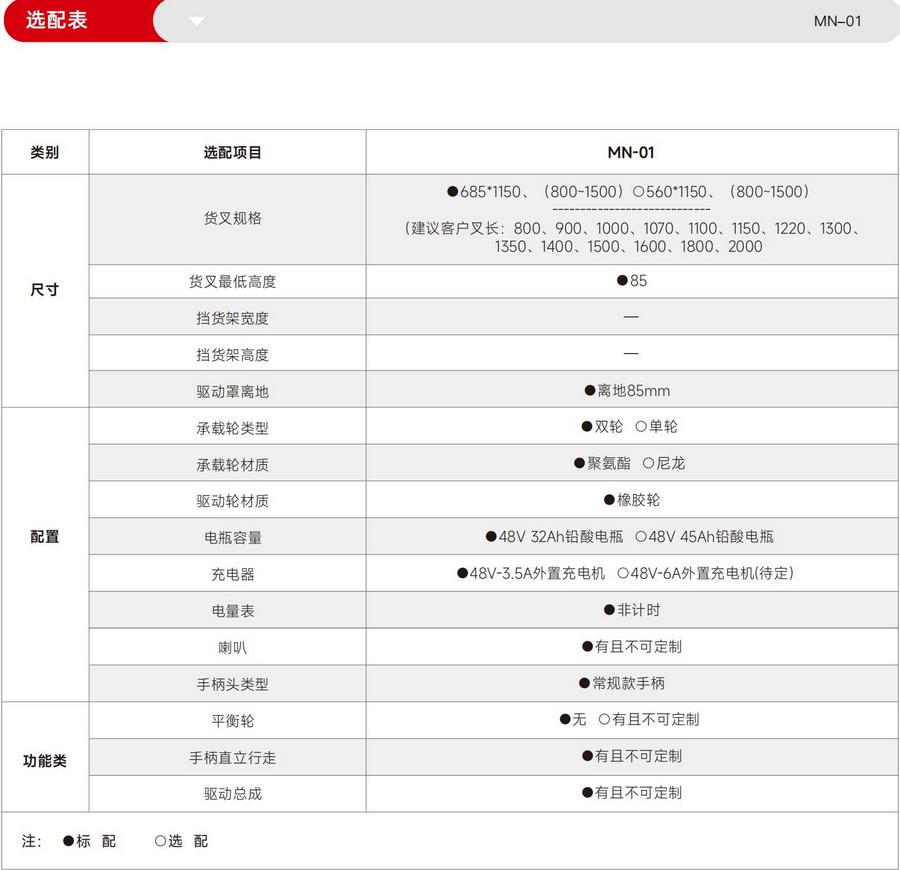The image size is (900, 870).
Task: Select the 货叉规格 row label
Action: pyautogui.click(x=232, y=218)
